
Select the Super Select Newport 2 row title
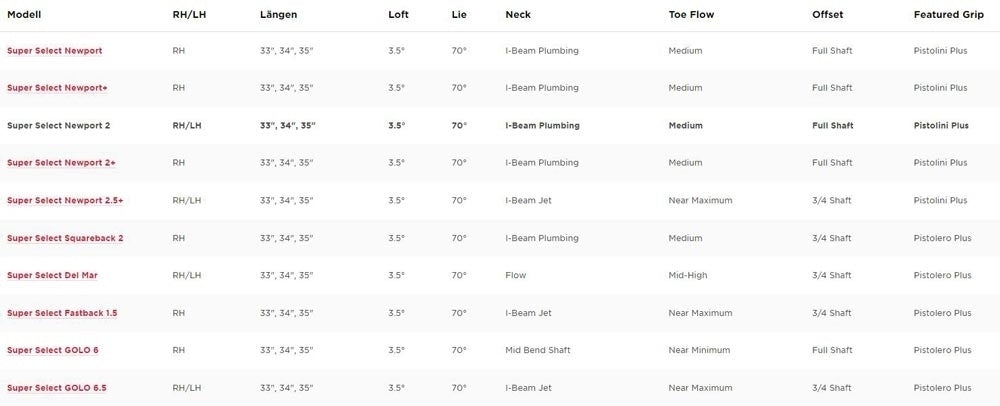coord(58,126)
